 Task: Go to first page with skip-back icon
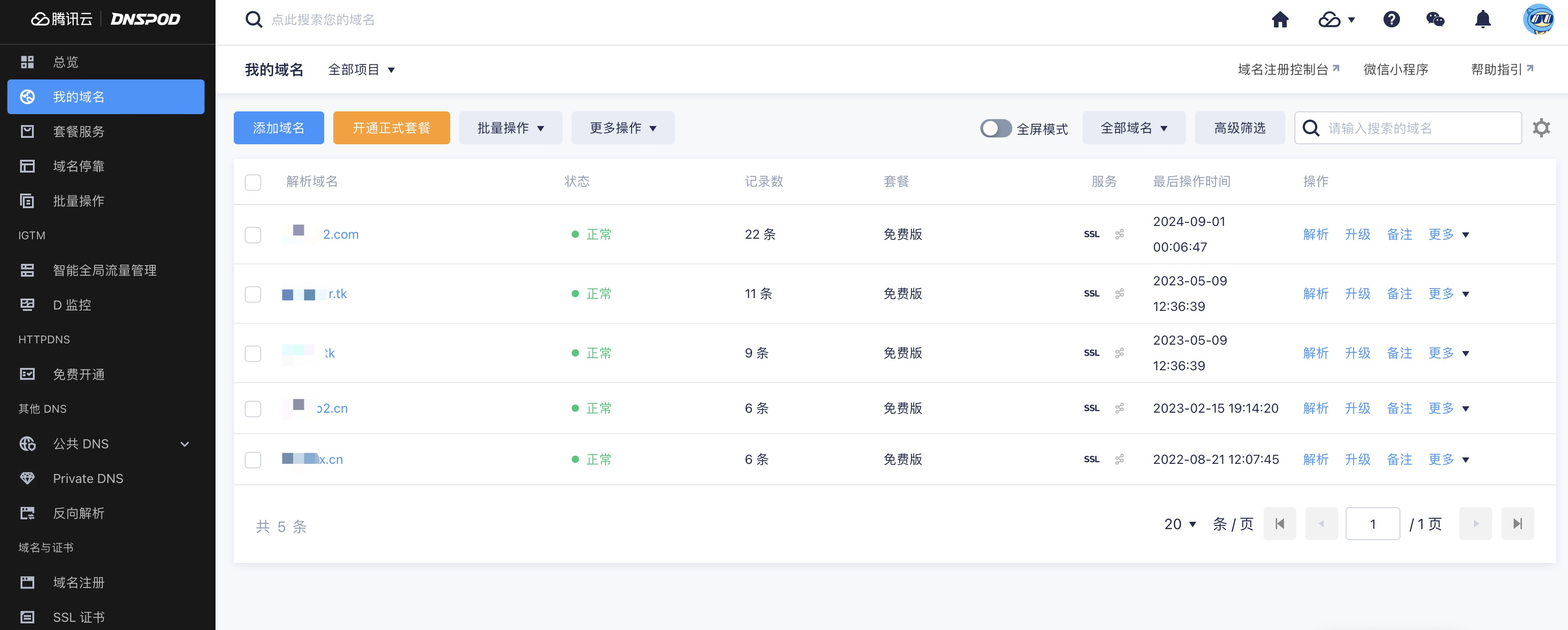coord(1279,524)
